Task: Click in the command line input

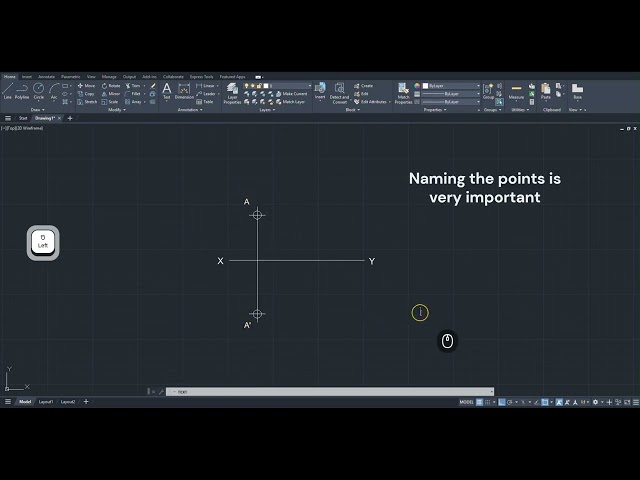Action: coord(330,392)
